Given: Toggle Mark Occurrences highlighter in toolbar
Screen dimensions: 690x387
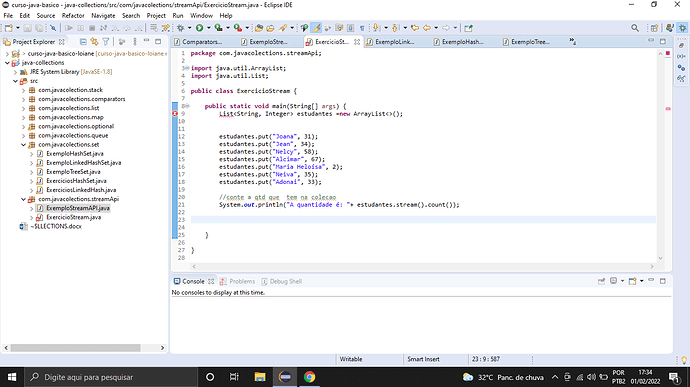Looking at the screenshot, I should [316, 28].
